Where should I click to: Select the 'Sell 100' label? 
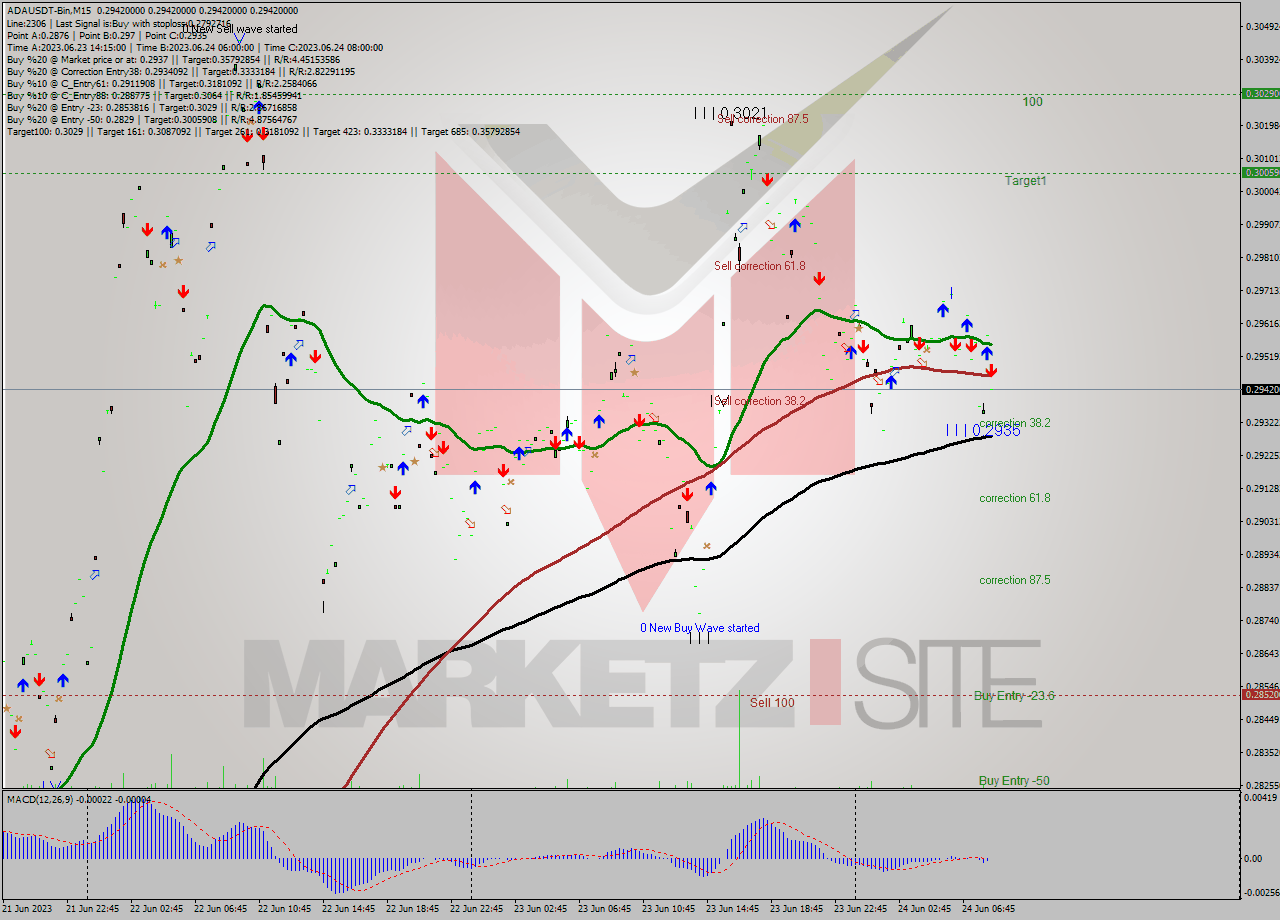click(x=772, y=703)
